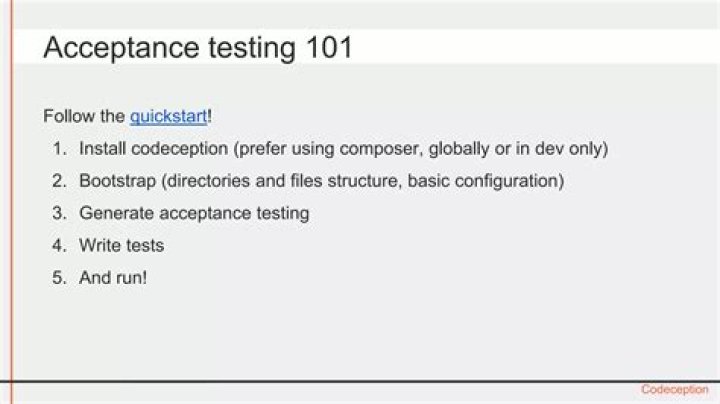Image resolution: width=720 pixels, height=404 pixels.
Task: Click list number 3 marker
Action: 59,213
